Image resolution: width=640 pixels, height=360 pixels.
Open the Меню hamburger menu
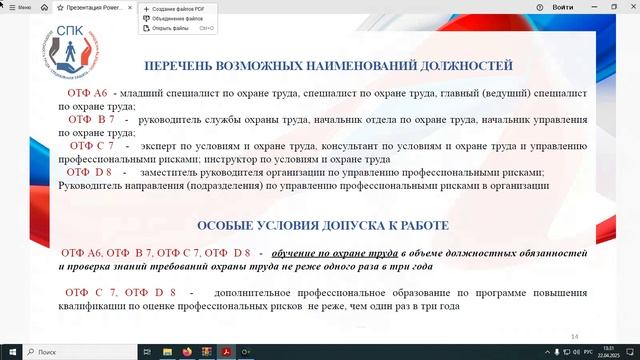click(20, 7)
